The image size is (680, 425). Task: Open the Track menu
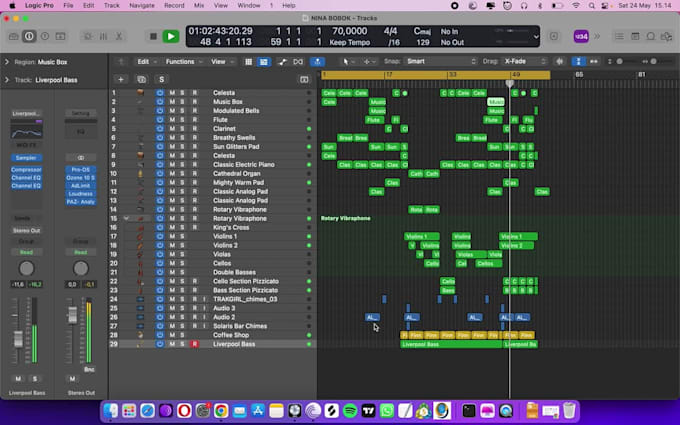(111, 6)
